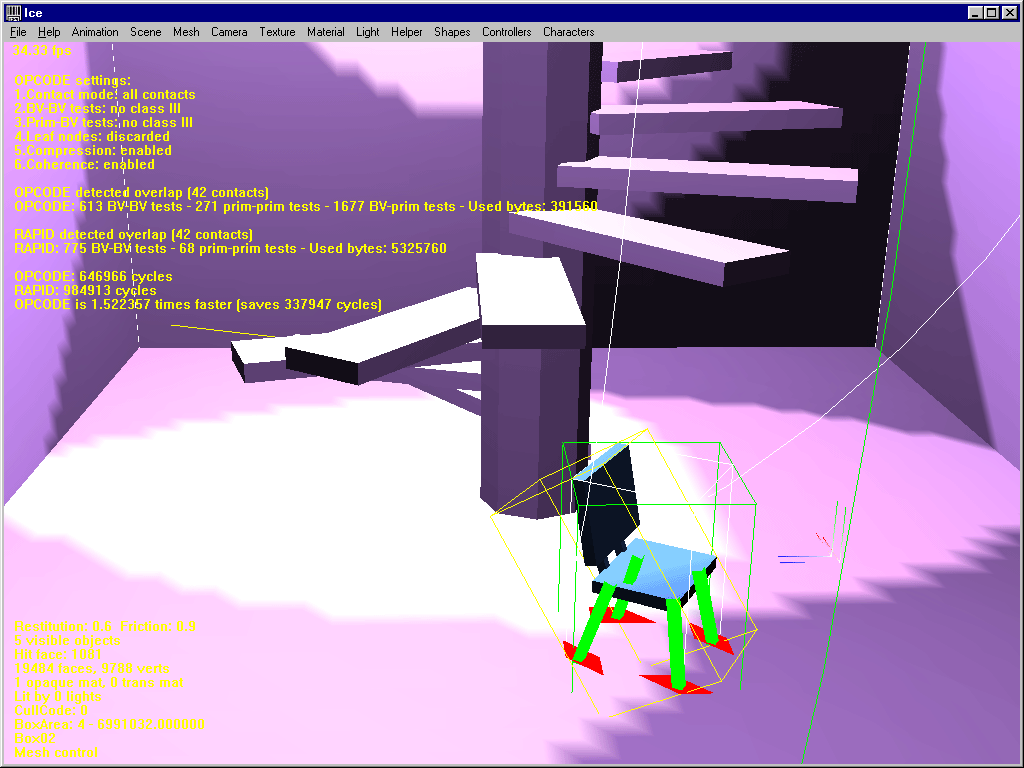The width and height of the screenshot is (1024, 768).
Task: Maximize the Ice window
Action: coord(991,12)
